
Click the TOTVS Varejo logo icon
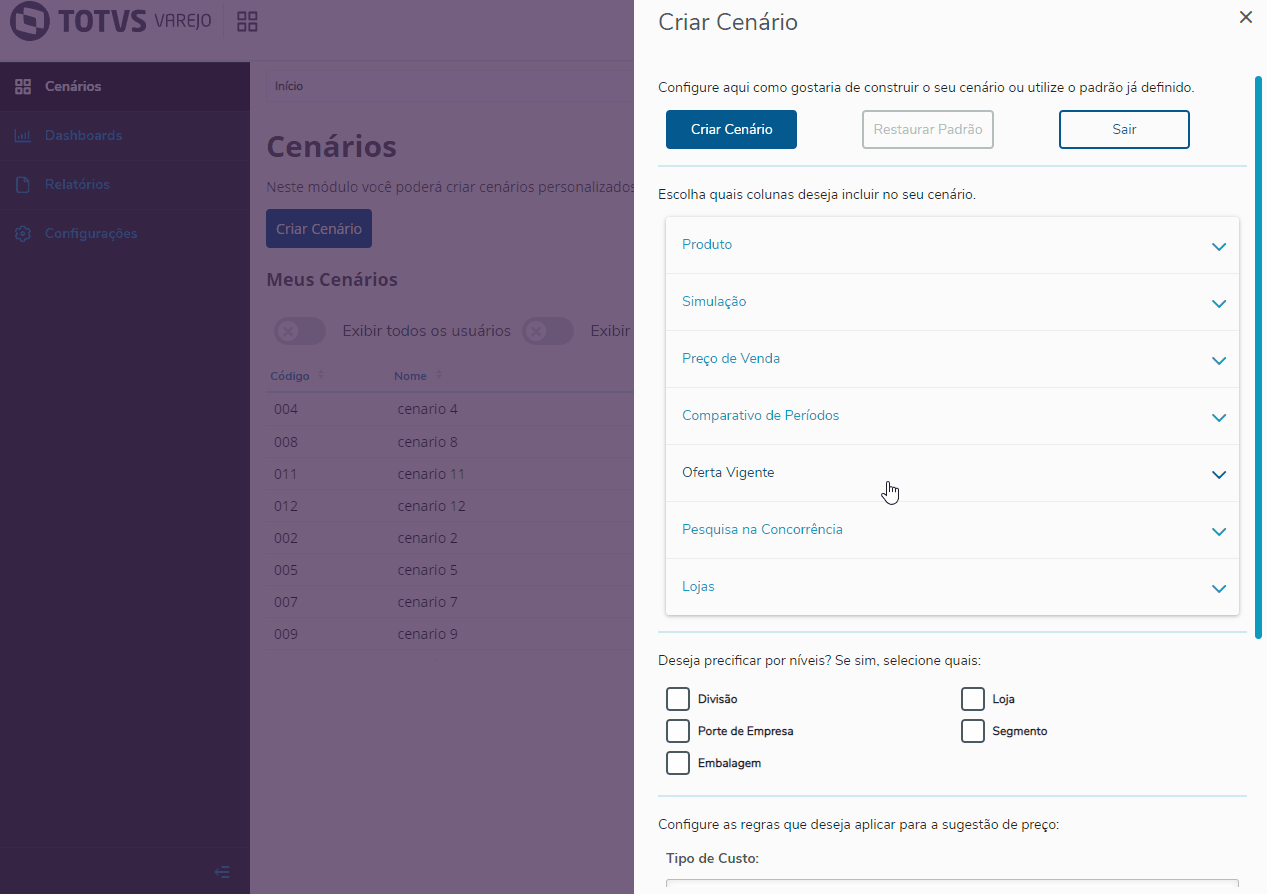(30, 21)
